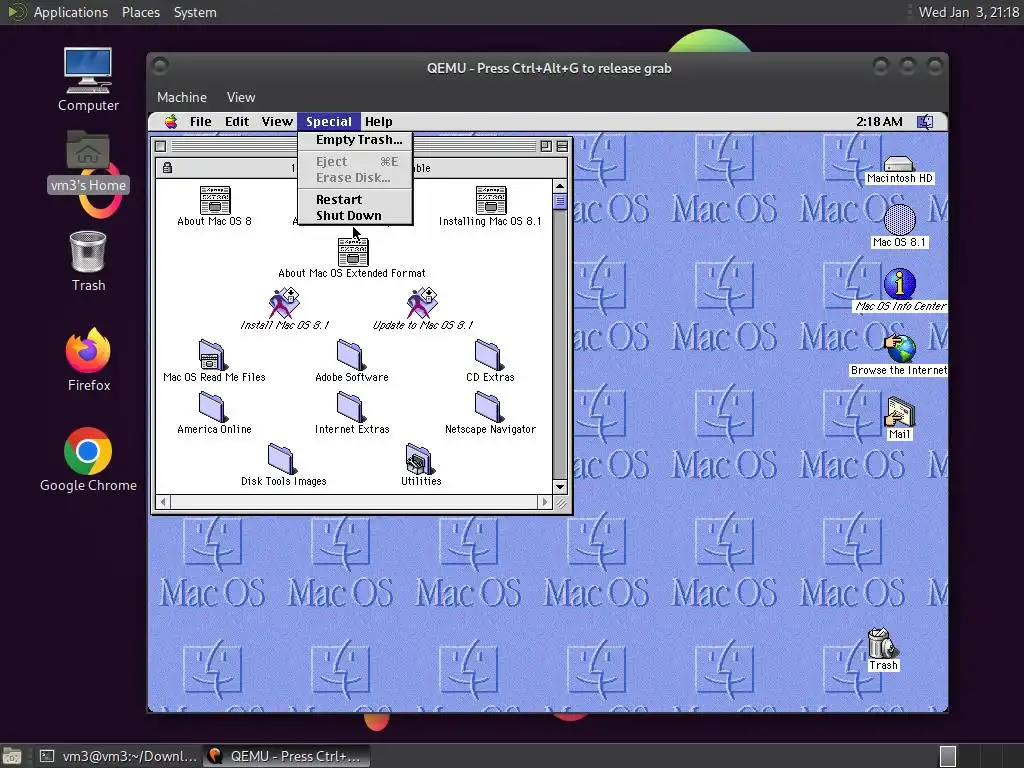
Task: Select the Mac OS desktop Trash icon
Action: coord(882,643)
